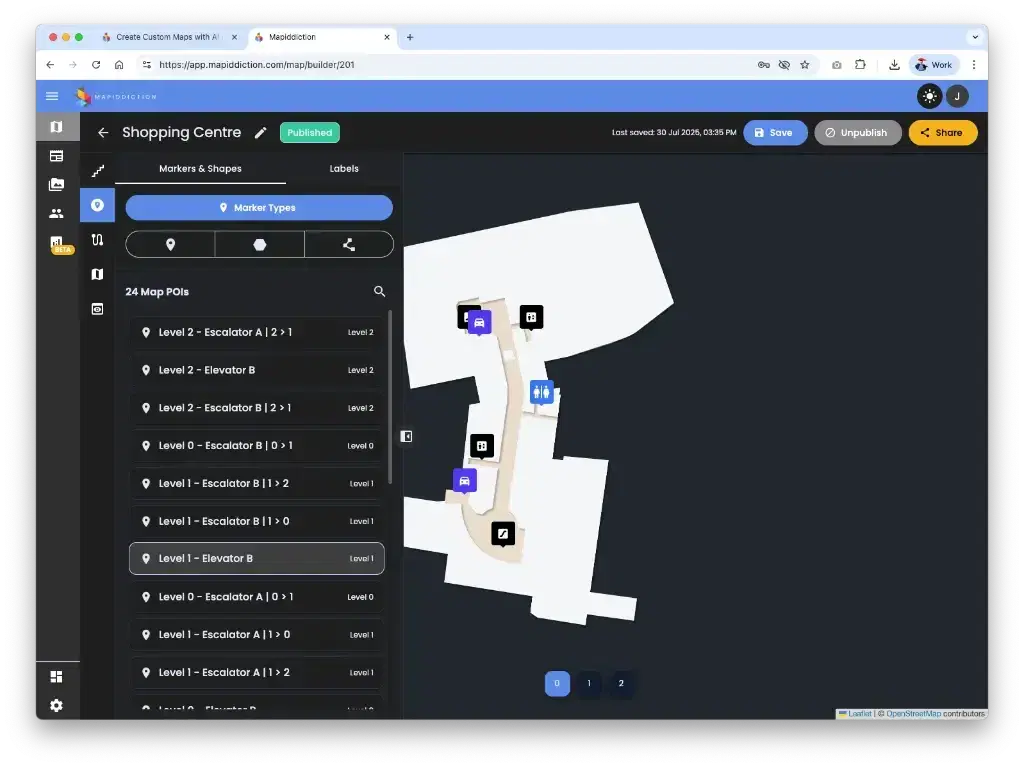Open the media gallery in the left sidebar

point(57,185)
